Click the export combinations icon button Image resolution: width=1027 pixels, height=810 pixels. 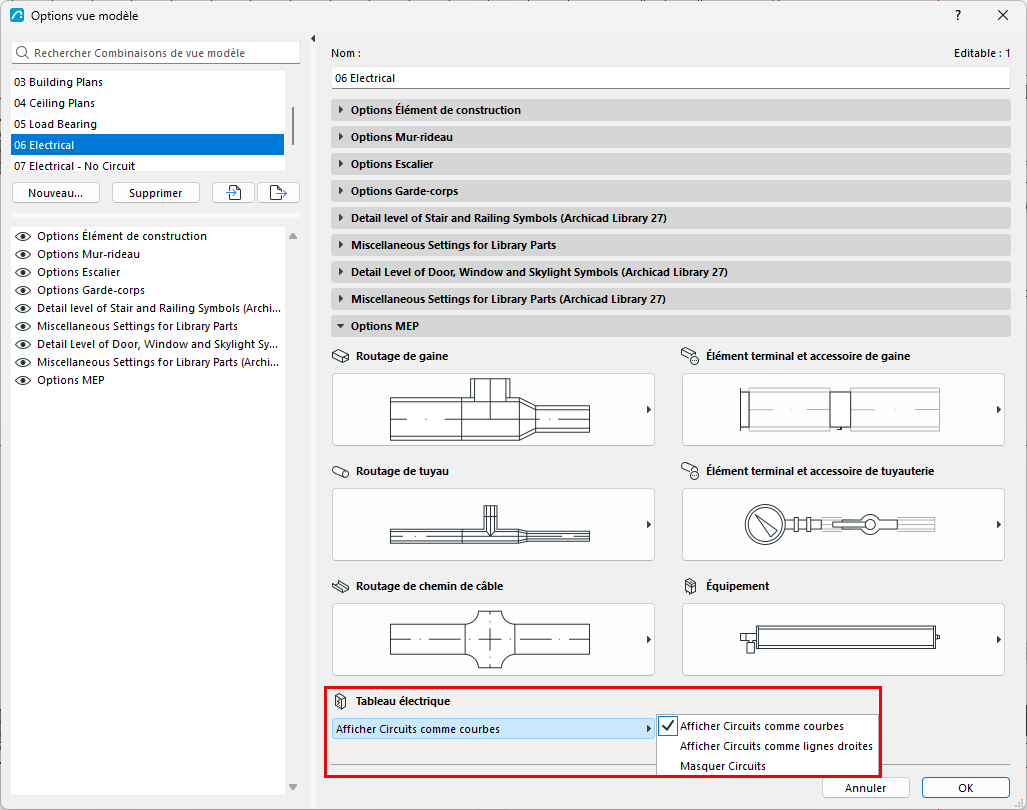click(x=278, y=193)
